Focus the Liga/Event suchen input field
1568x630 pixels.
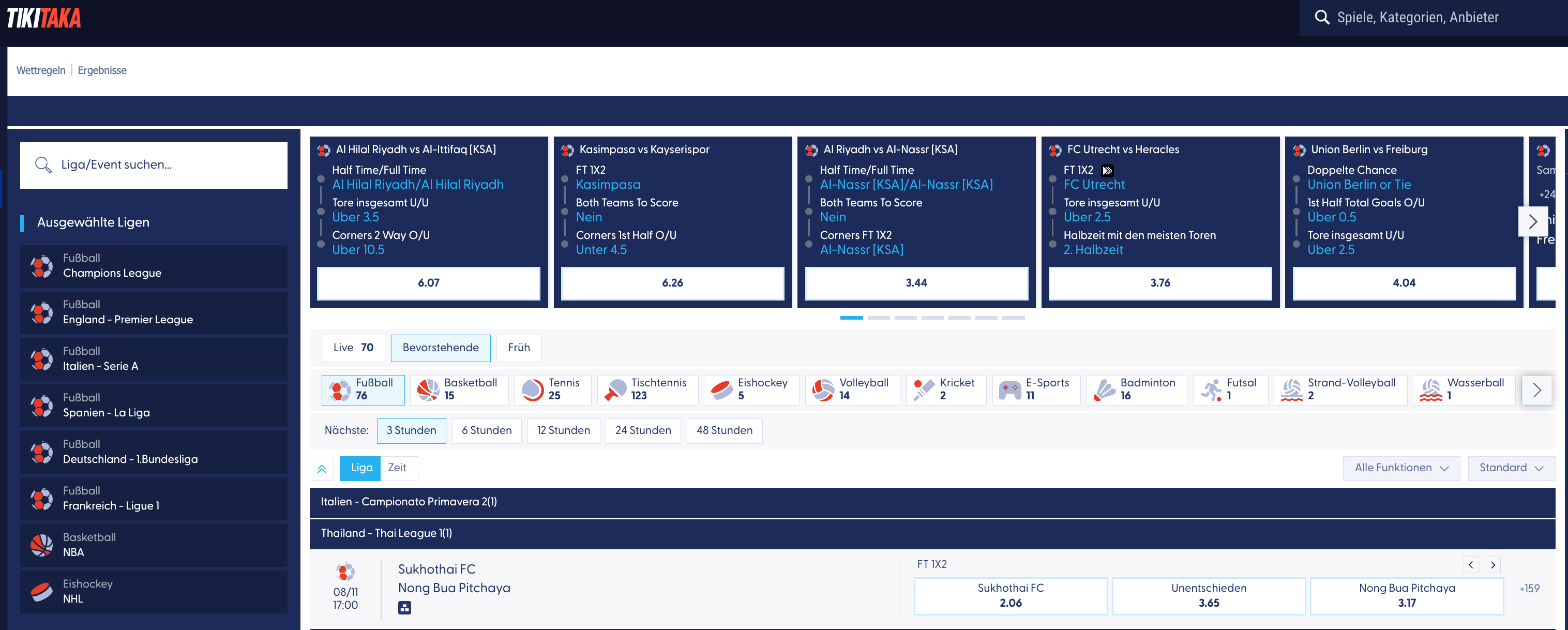point(154,165)
